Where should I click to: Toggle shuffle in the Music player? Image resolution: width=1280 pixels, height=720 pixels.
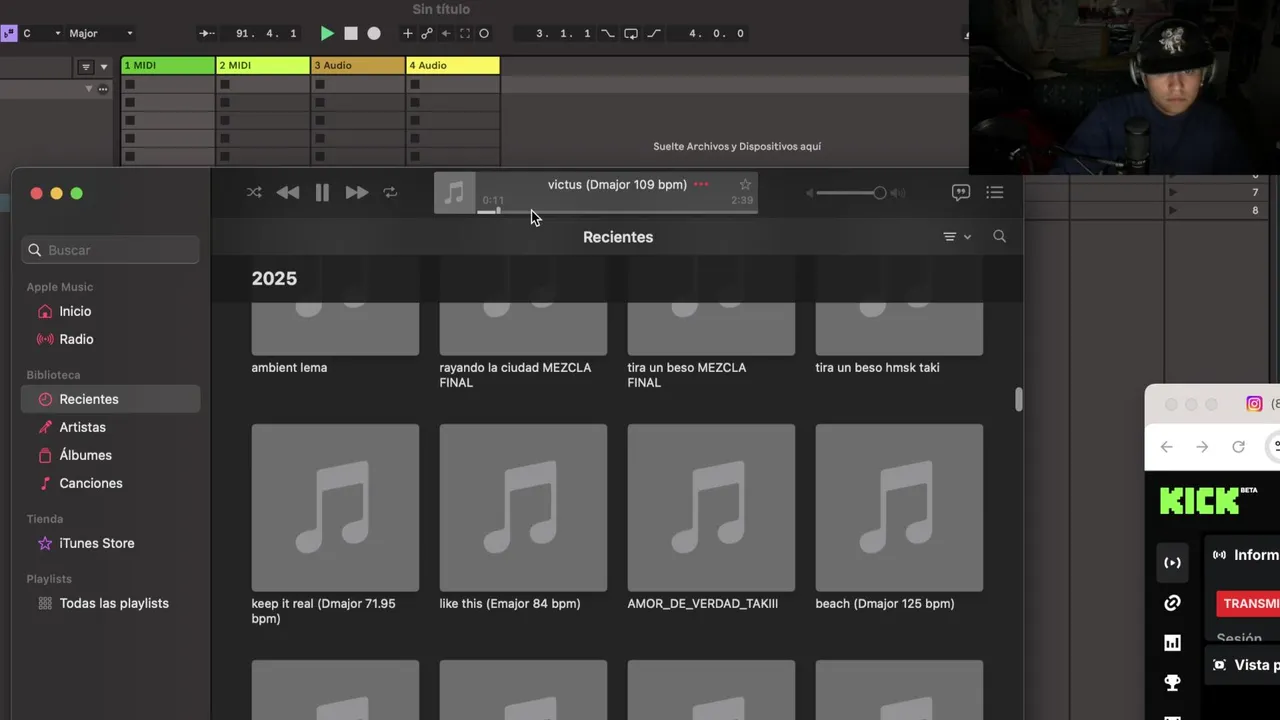point(254,192)
